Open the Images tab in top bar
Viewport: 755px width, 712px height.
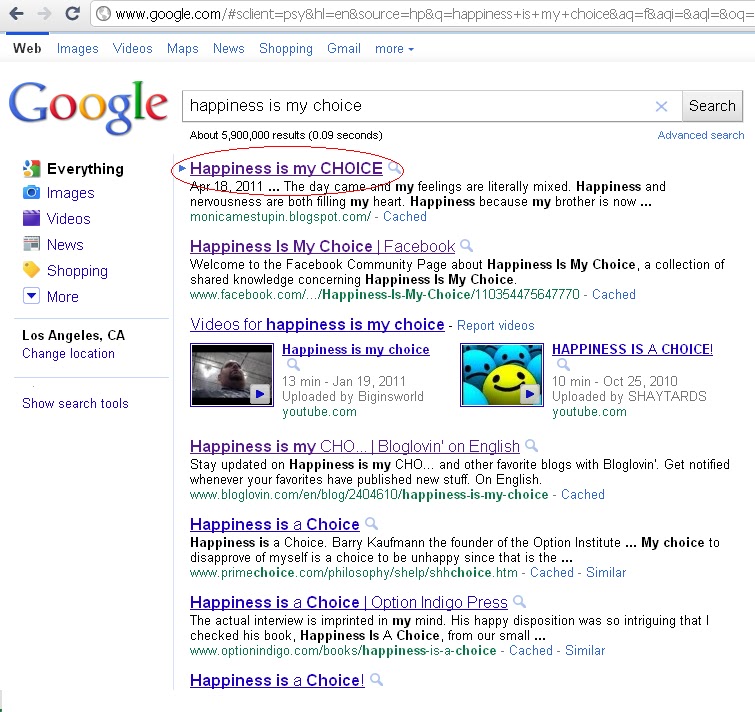click(x=78, y=49)
